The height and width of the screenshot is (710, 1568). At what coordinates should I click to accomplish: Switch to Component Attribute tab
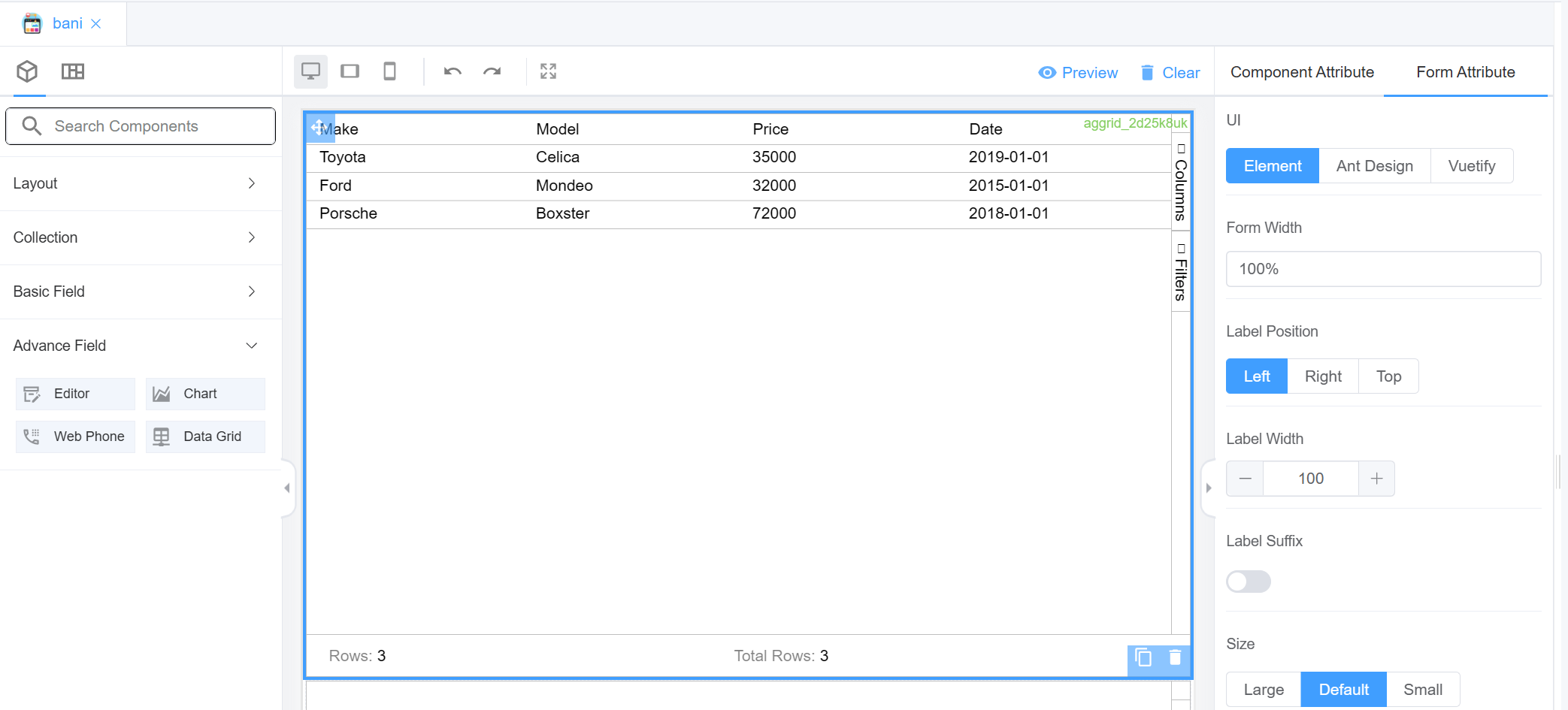(1302, 72)
